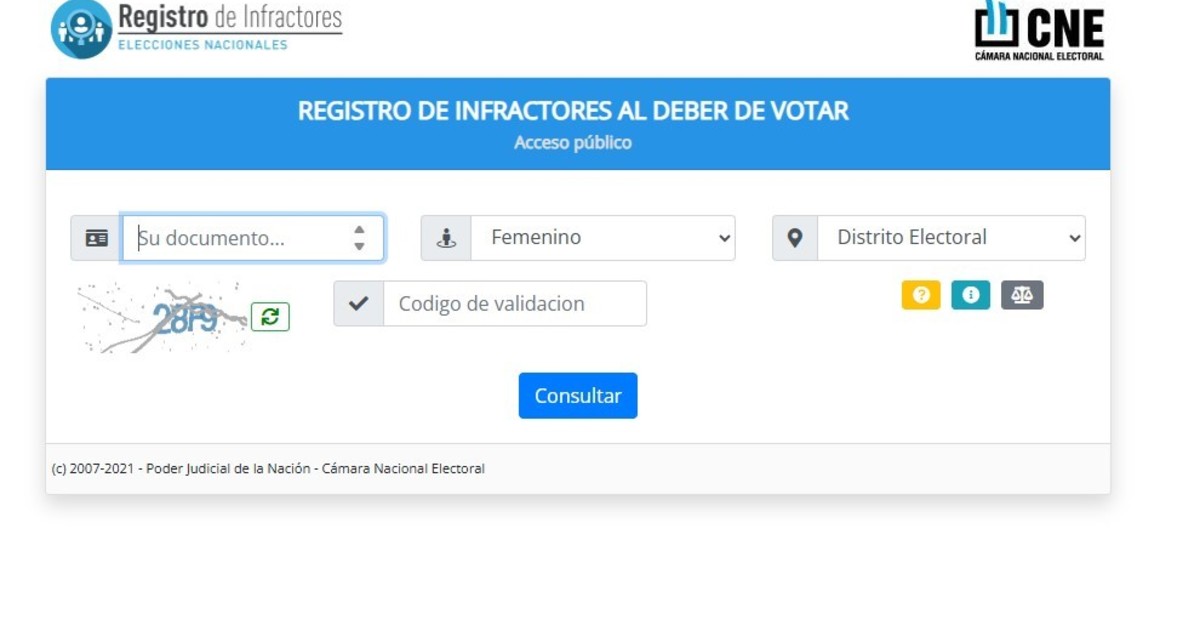The width and height of the screenshot is (1200, 630).
Task: Click into the Codigo de validacion field
Action: pyautogui.click(x=514, y=304)
